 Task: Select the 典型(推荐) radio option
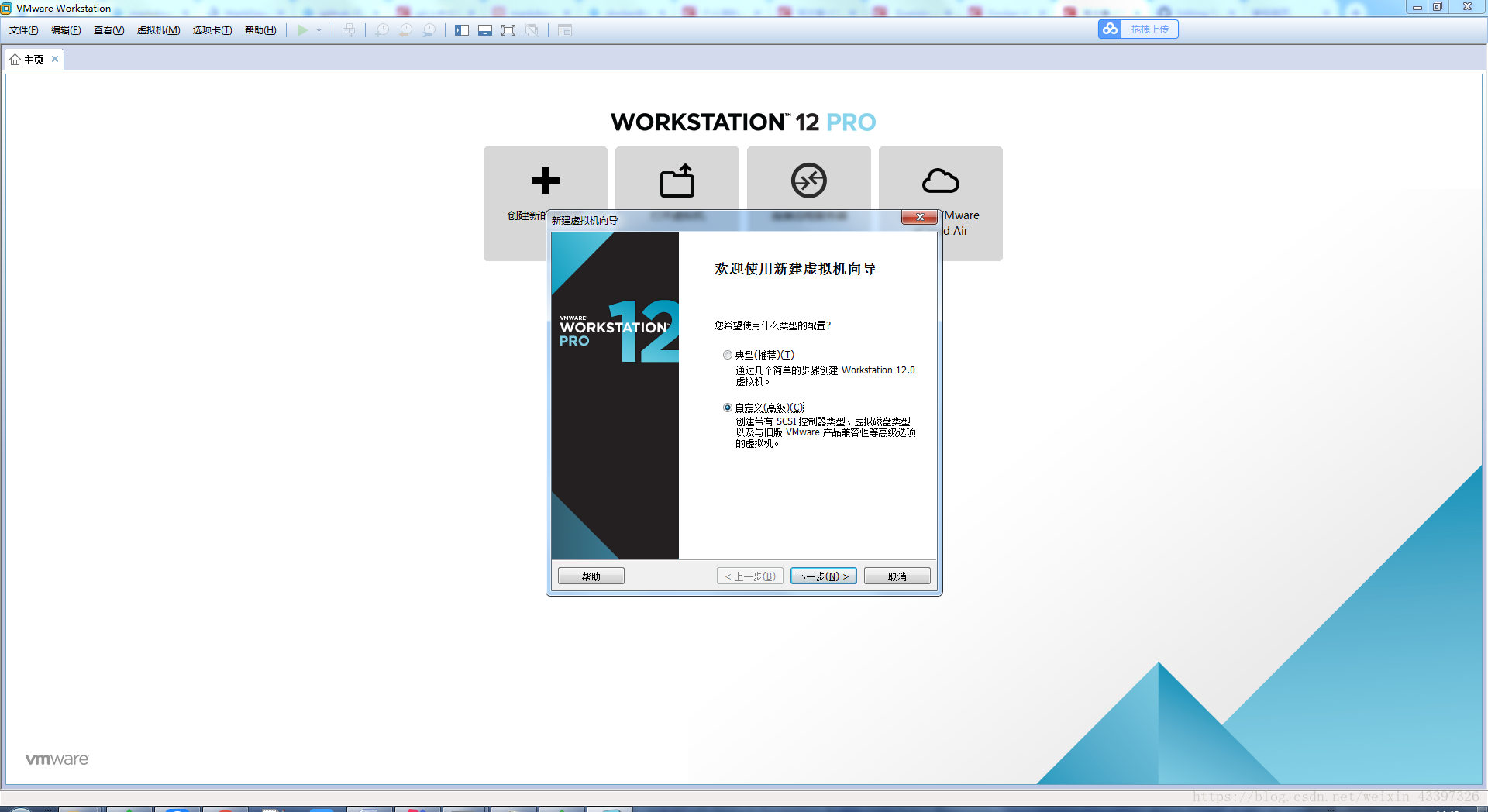pyautogui.click(x=727, y=355)
